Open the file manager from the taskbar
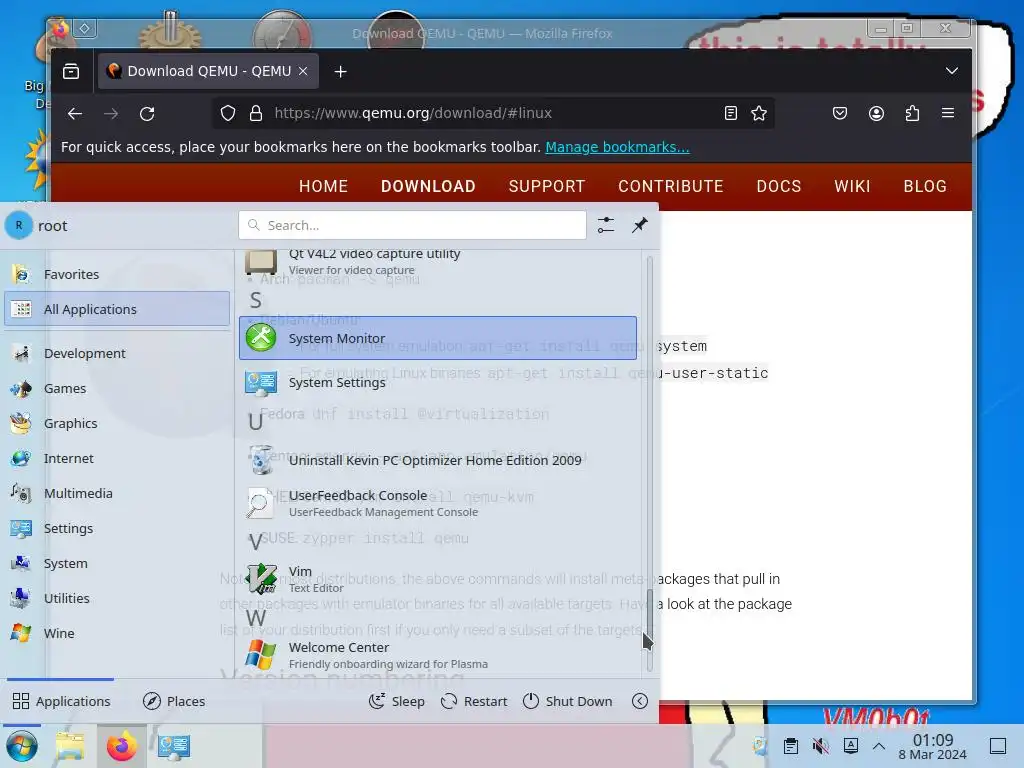The image size is (1024, 768). pos(71,746)
